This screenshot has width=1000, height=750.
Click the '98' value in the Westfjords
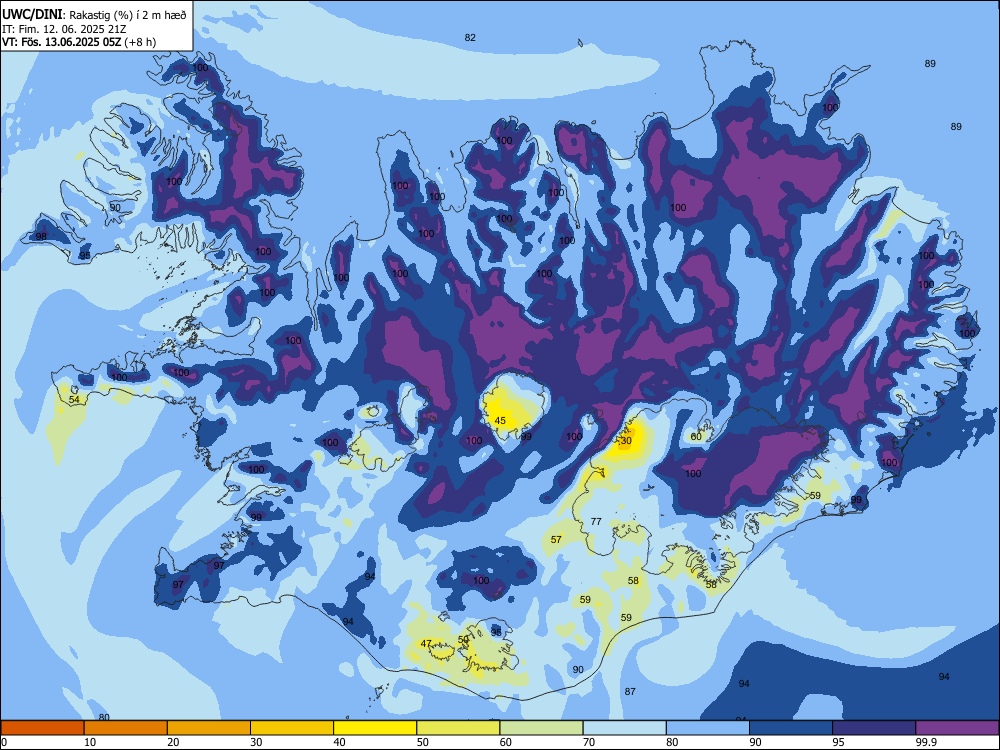41,237
